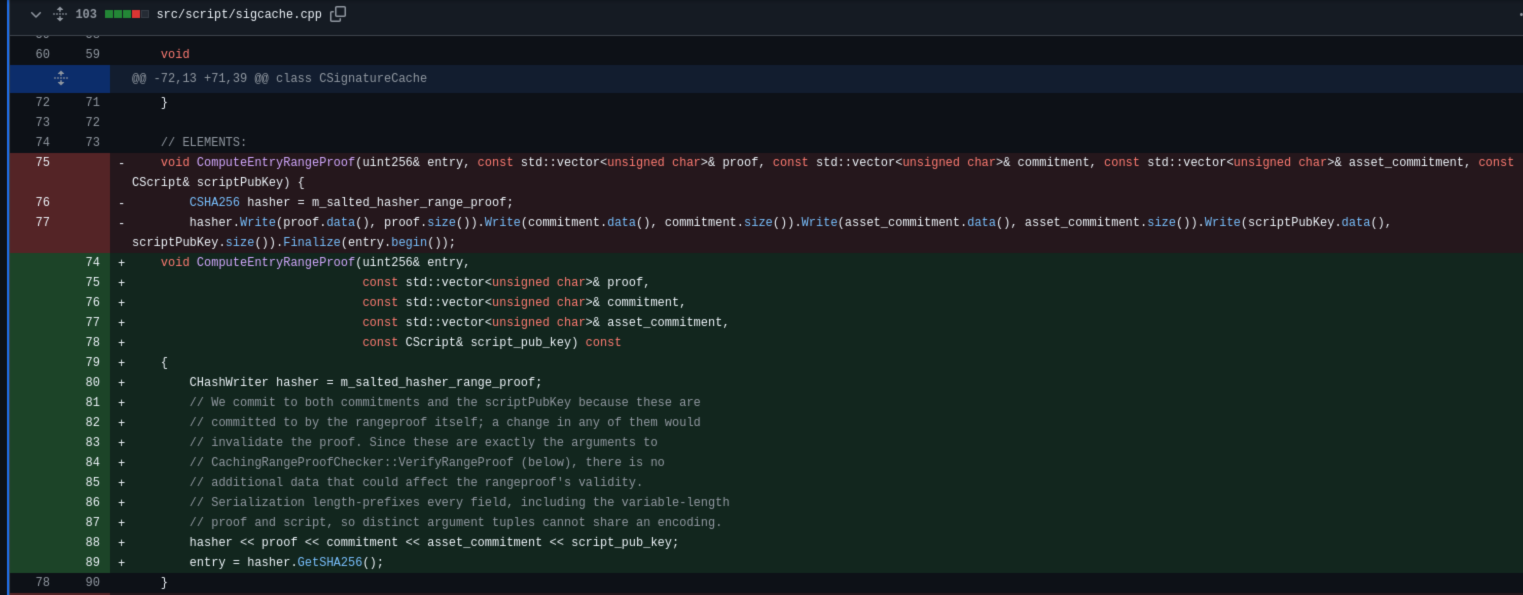Viewport: 1523px width, 595px height.
Task: Collapse the sigcache.cpp file diff
Action: [x=36, y=14]
